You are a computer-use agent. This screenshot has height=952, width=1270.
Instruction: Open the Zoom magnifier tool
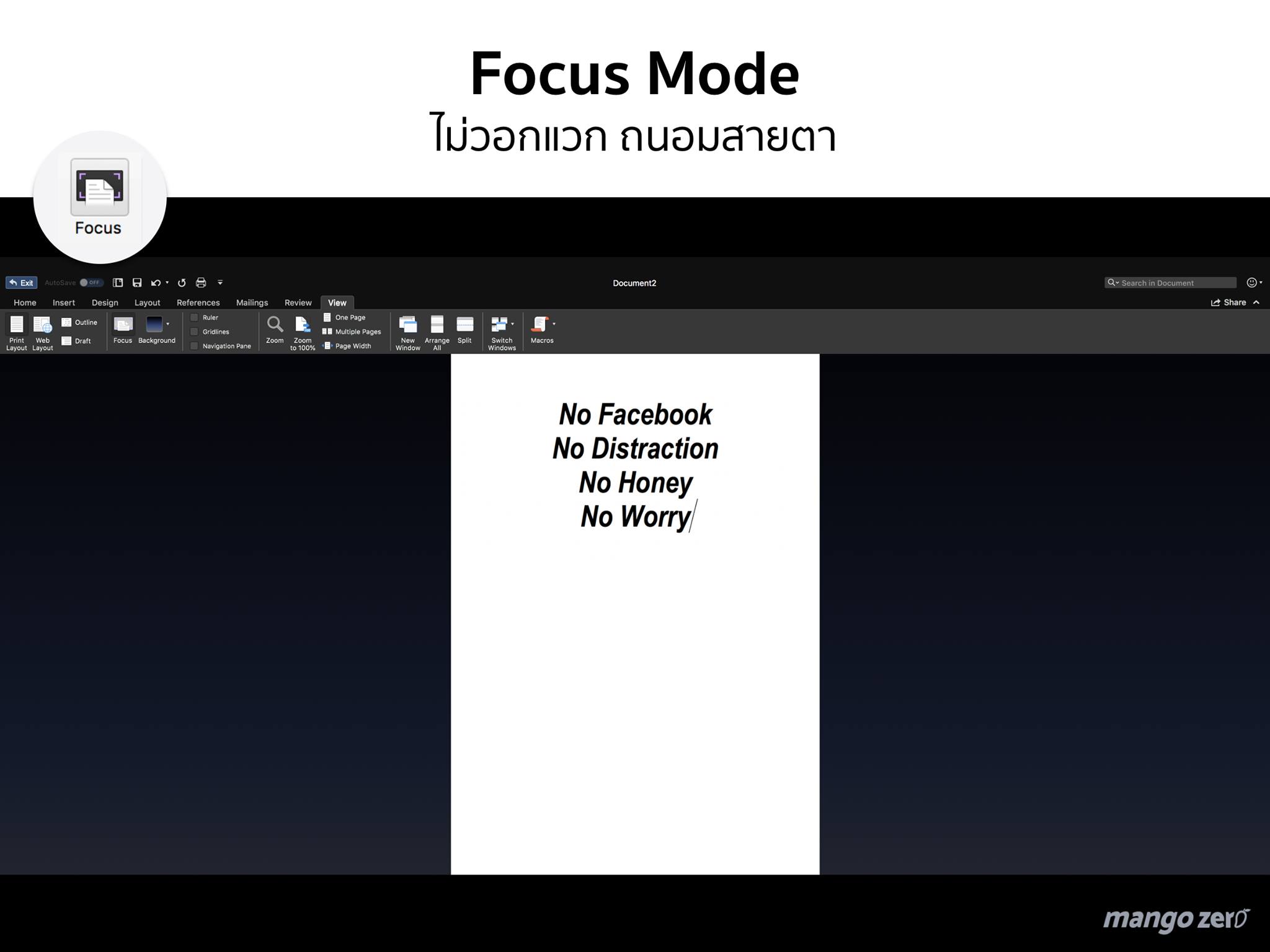coord(275,325)
